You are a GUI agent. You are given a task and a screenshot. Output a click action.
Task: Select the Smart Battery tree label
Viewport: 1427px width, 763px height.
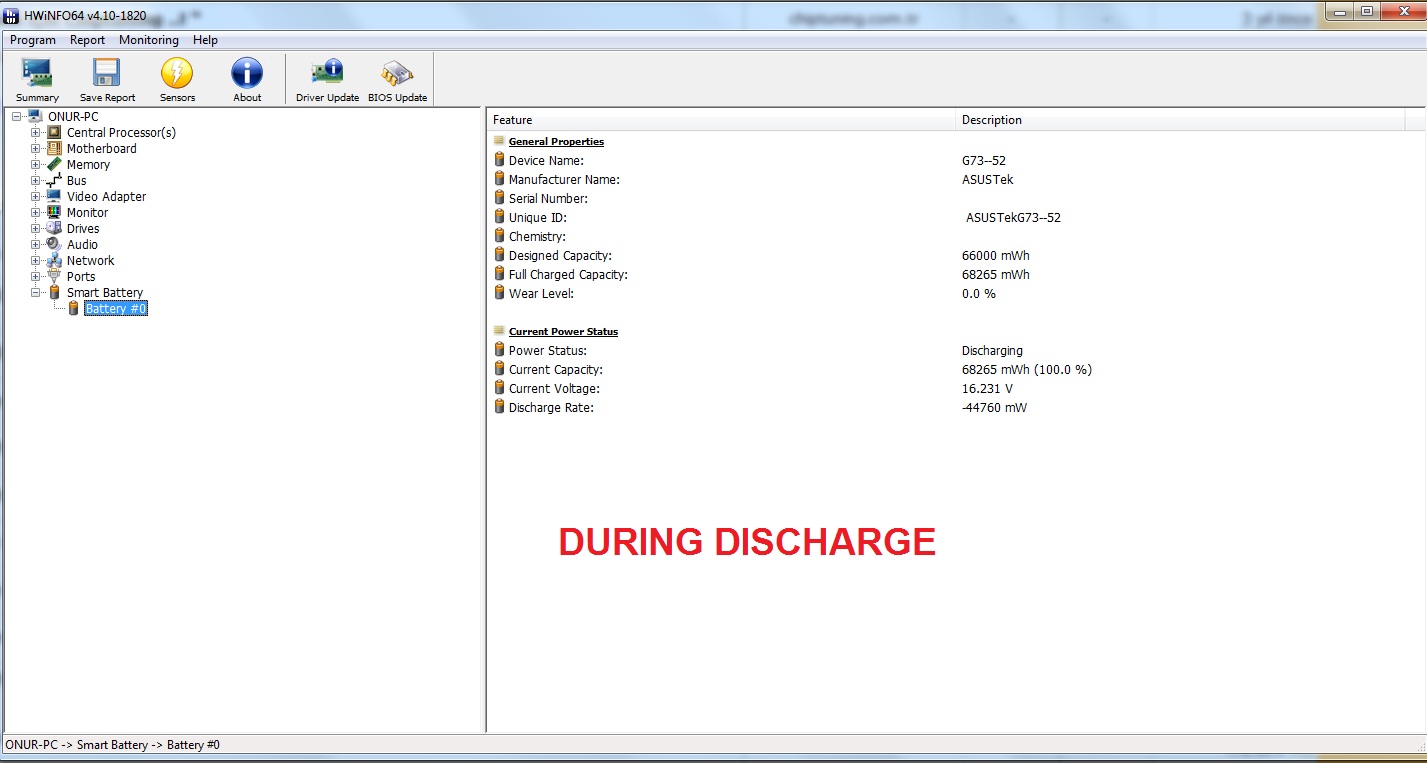[x=105, y=293]
